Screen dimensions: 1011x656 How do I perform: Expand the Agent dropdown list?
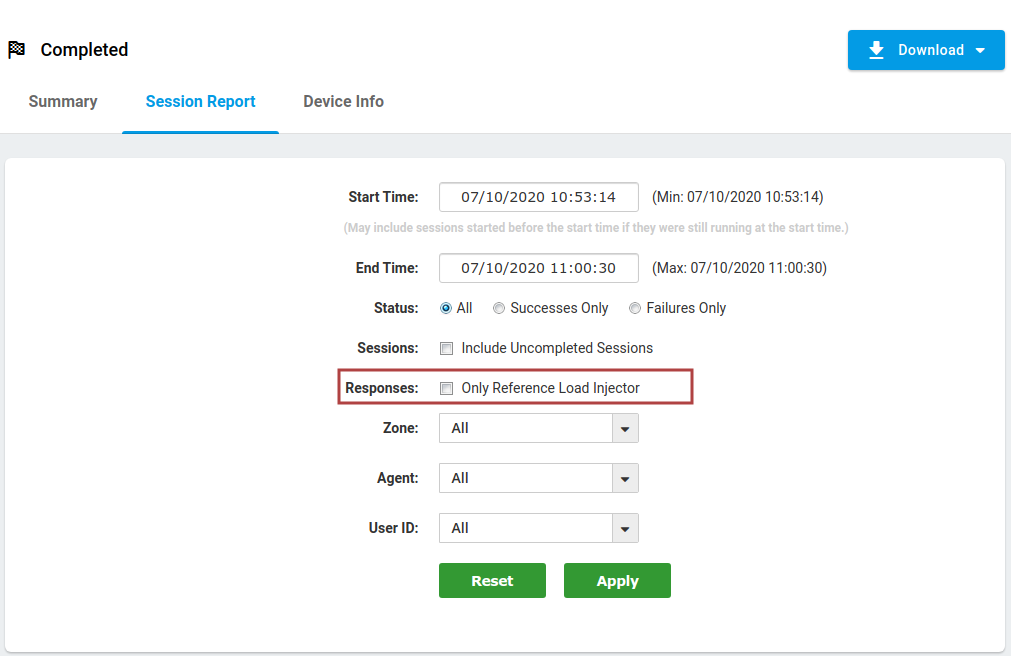click(625, 478)
